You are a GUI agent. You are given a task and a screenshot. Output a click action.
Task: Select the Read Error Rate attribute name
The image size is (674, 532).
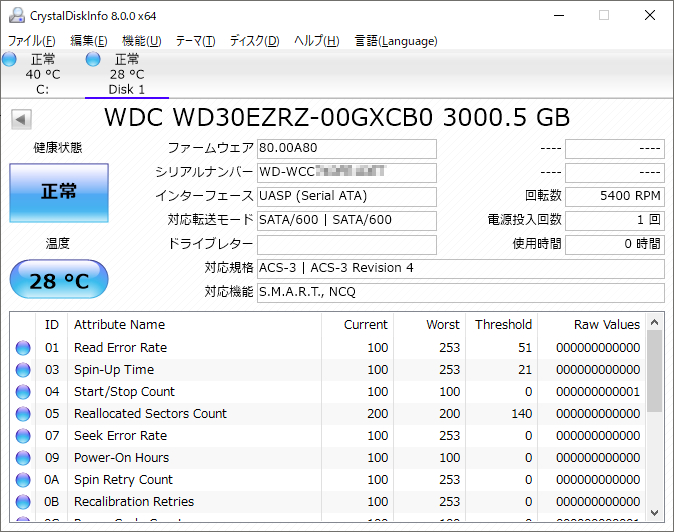click(120, 348)
